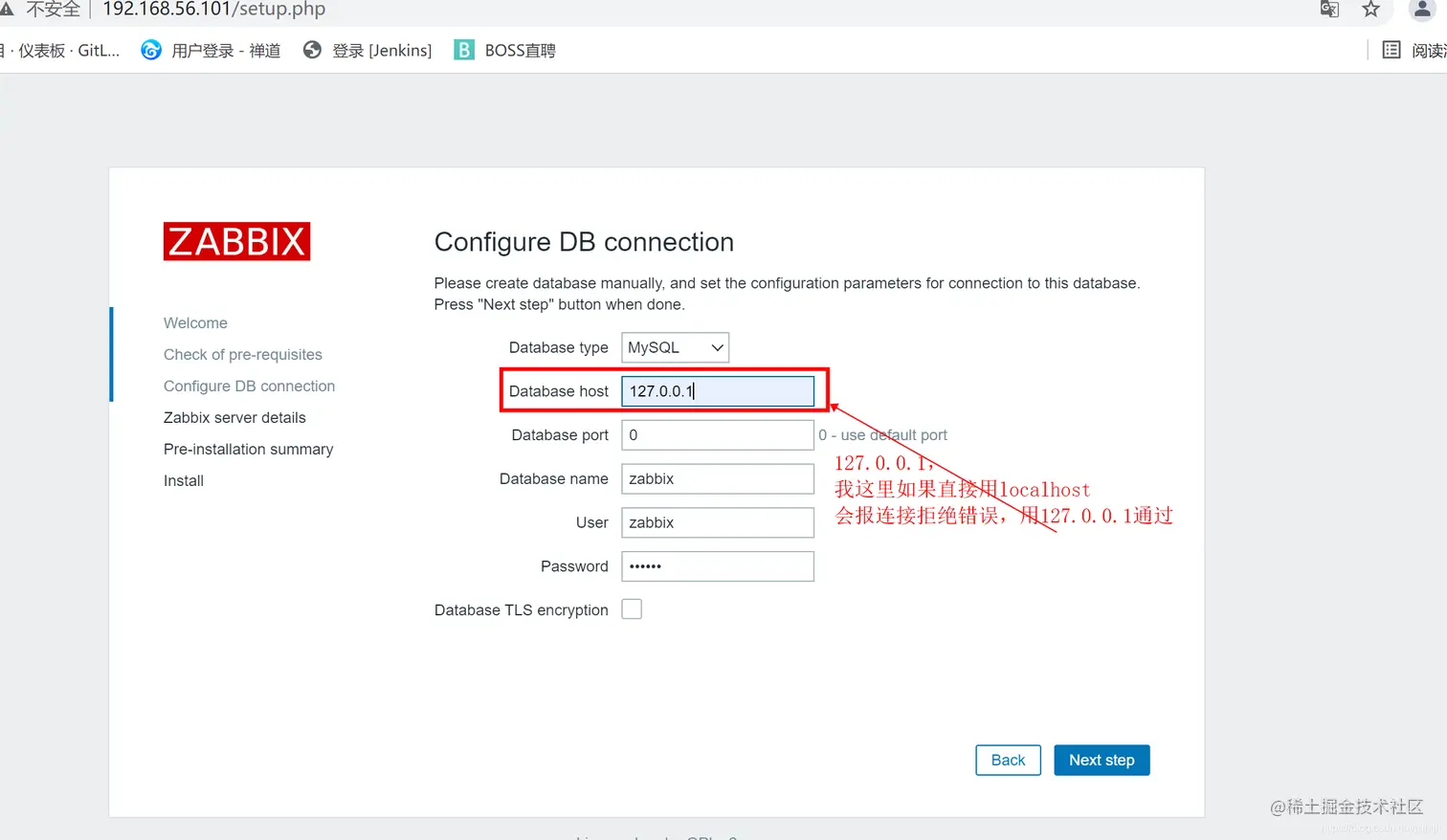Open the Database type MySQL dropdown
This screenshot has width=1447, height=840.
[675, 347]
